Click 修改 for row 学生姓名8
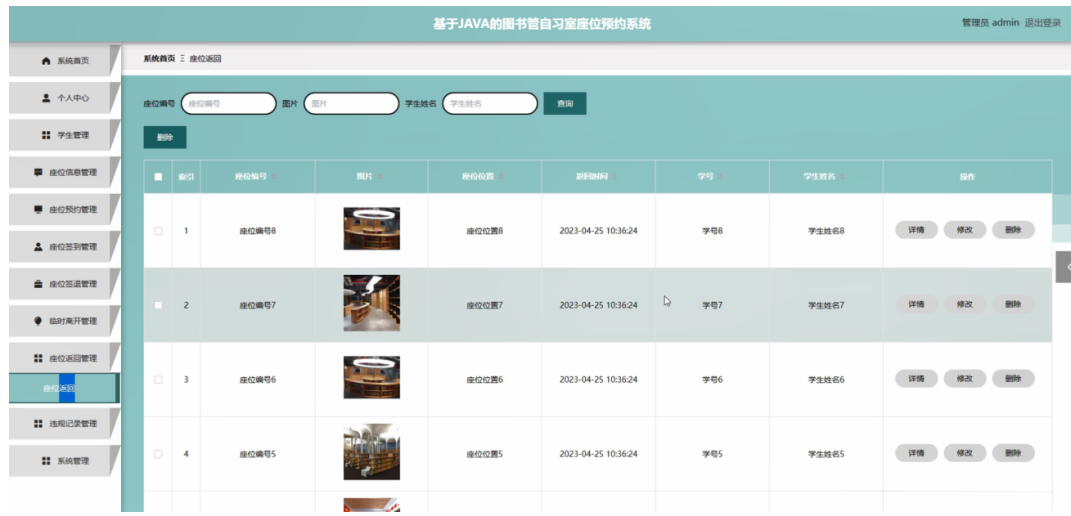 tap(964, 230)
